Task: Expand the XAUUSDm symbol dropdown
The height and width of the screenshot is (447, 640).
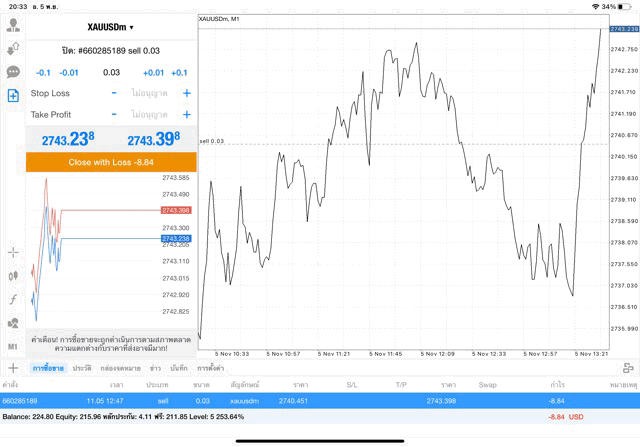Action: click(x=110, y=27)
